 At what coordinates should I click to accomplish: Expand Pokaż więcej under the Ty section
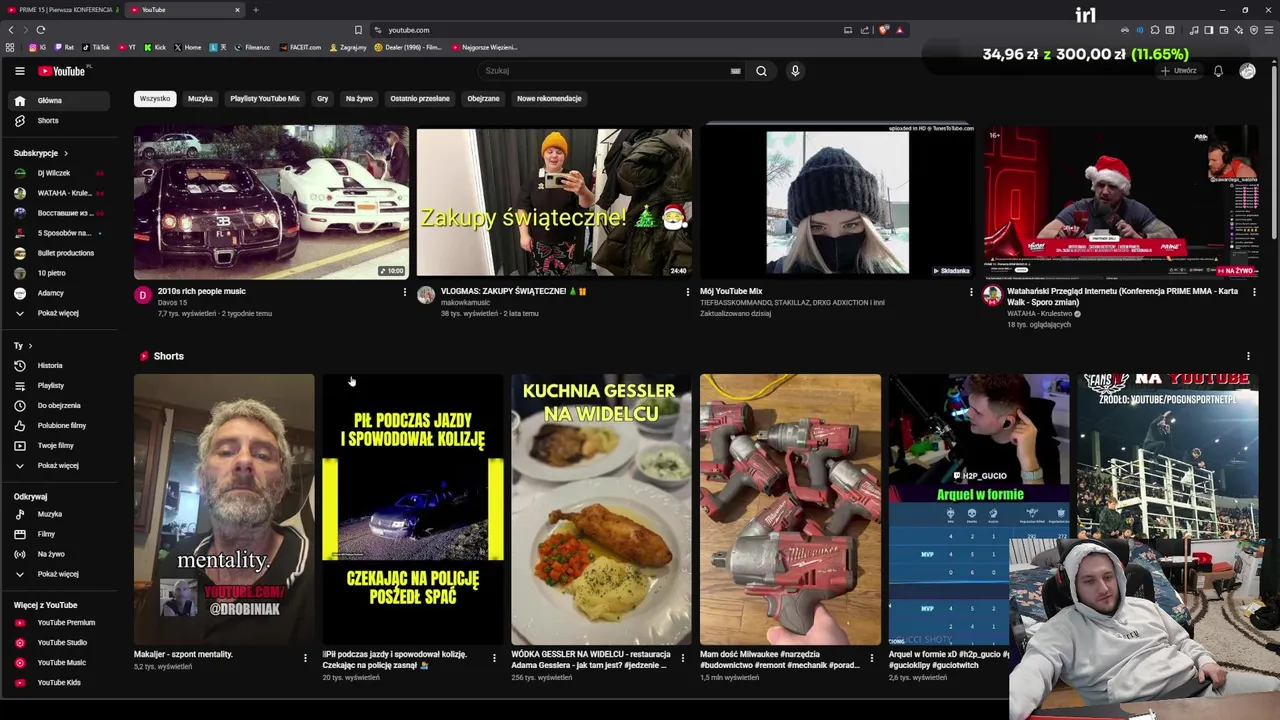tap(59, 465)
